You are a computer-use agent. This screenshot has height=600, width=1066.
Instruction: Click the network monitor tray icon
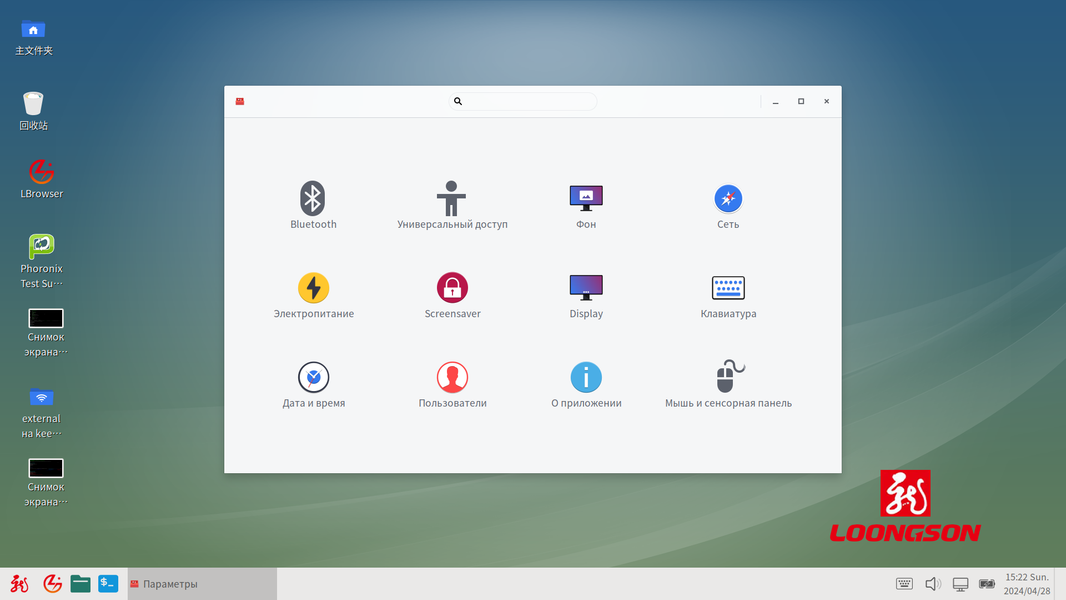(961, 584)
